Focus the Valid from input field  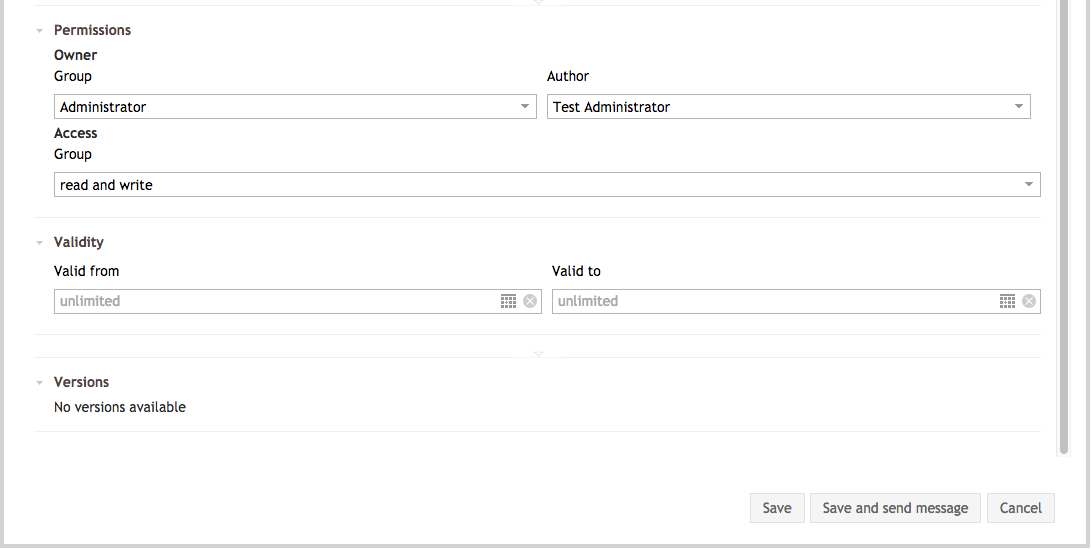pyautogui.click(x=276, y=301)
